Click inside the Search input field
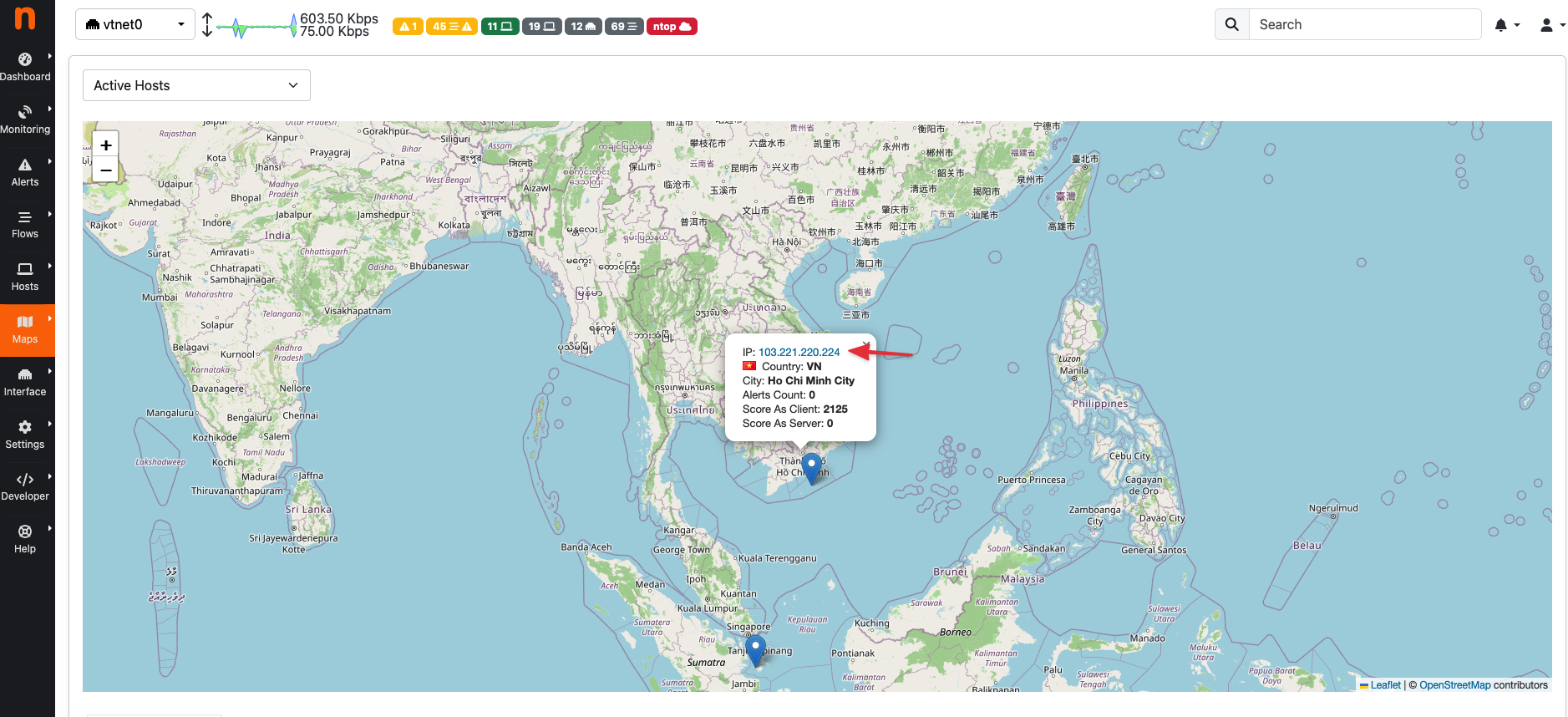Image resolution: width=1568 pixels, height=717 pixels. 1364,25
